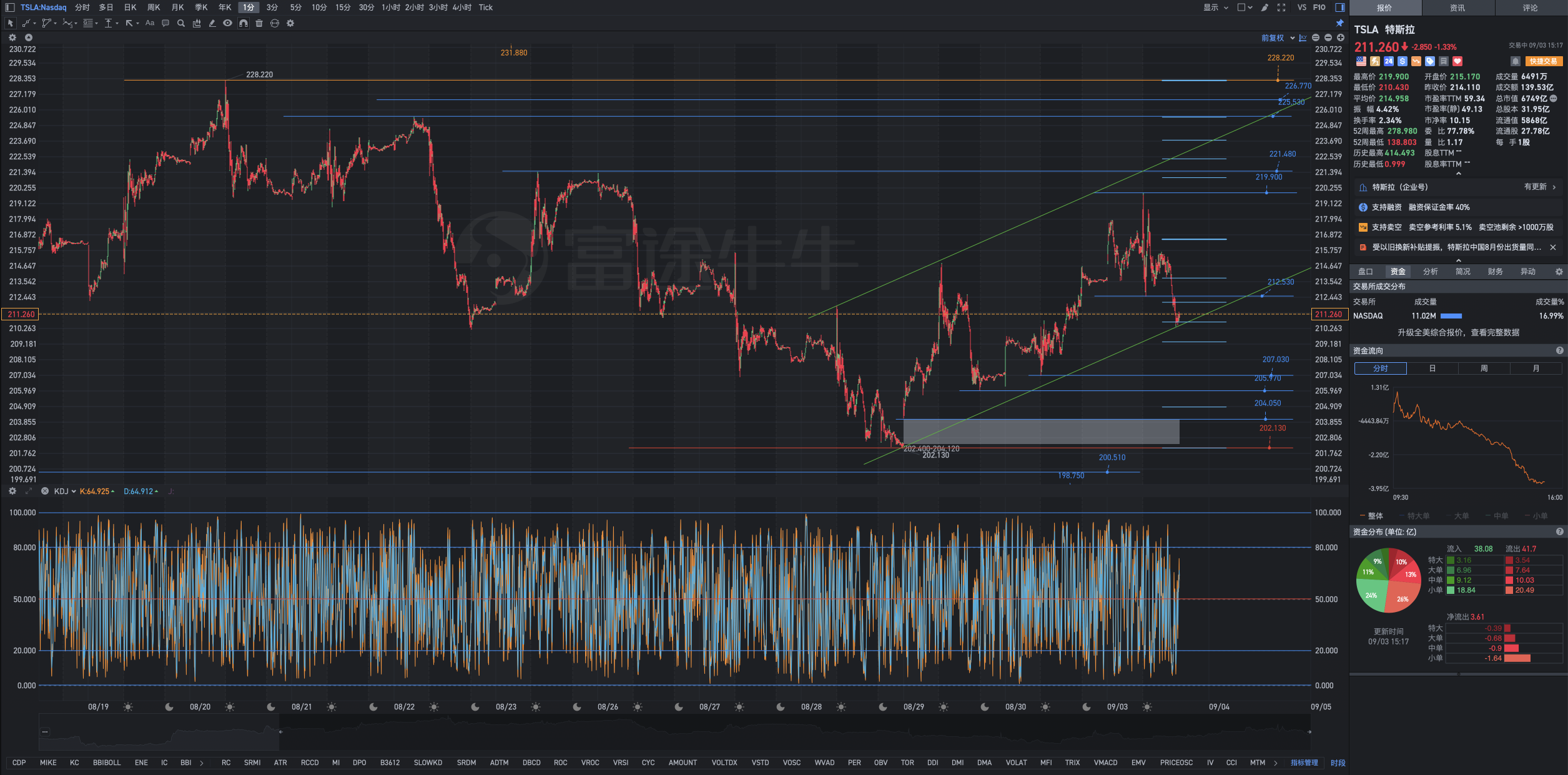This screenshot has width=1568, height=775.
Task: Open 指标管理 indicator management
Action: coord(1304,763)
